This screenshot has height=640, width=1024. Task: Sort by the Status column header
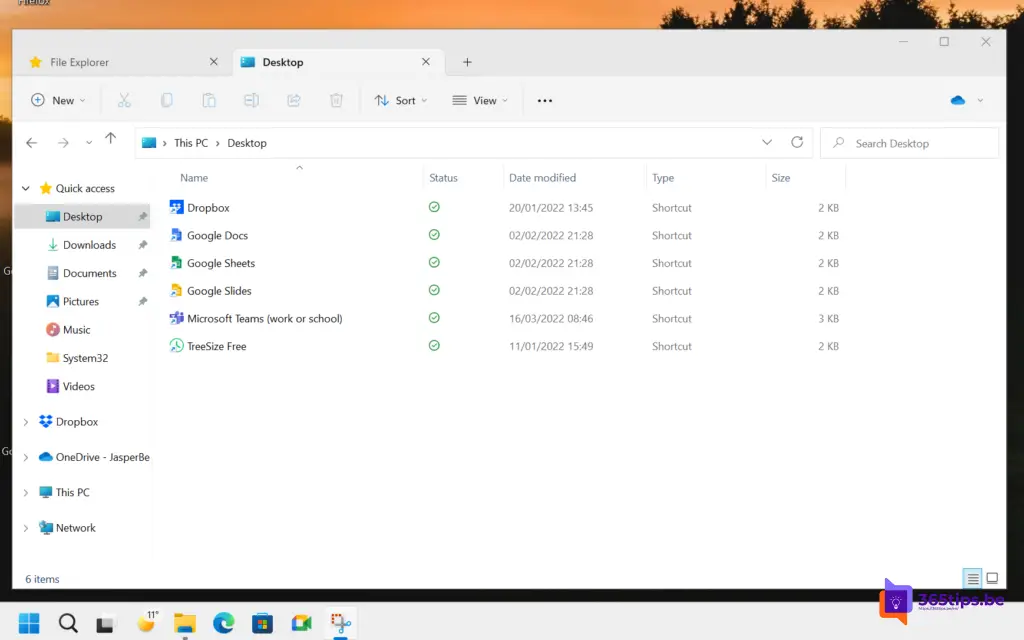click(x=443, y=178)
